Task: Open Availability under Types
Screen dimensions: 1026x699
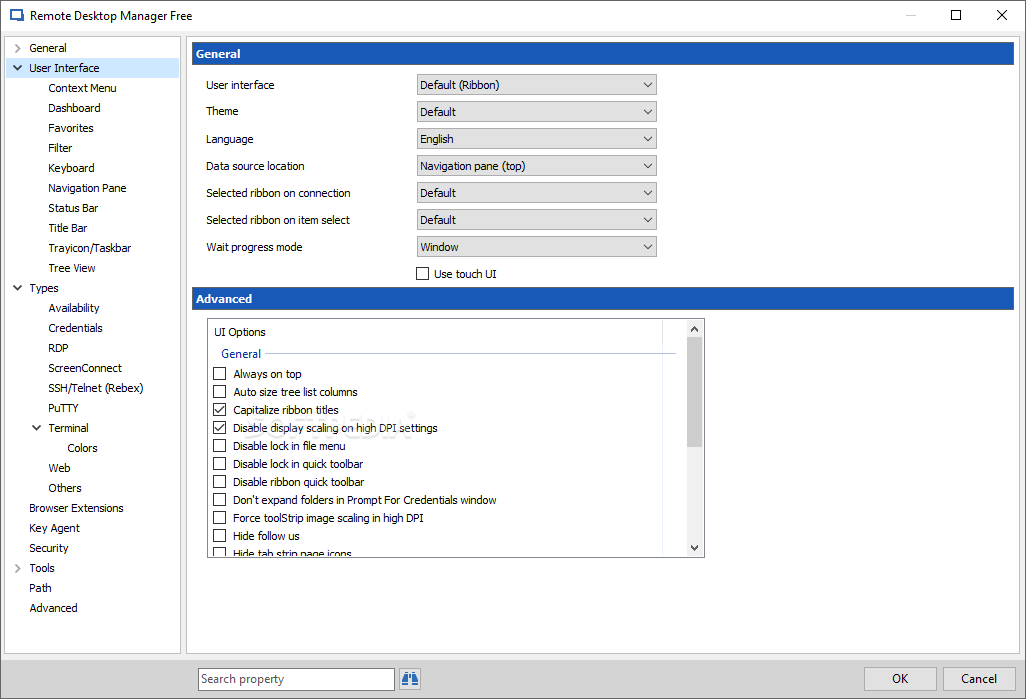Action: pos(74,308)
